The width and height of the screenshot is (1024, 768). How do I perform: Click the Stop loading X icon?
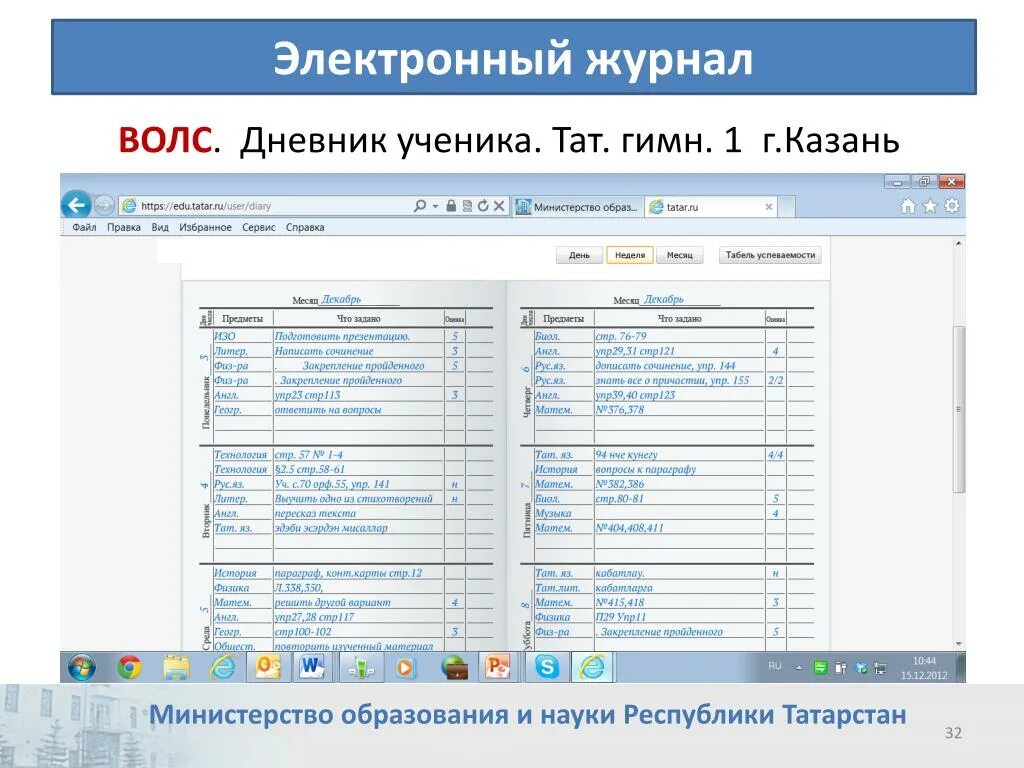tap(499, 206)
